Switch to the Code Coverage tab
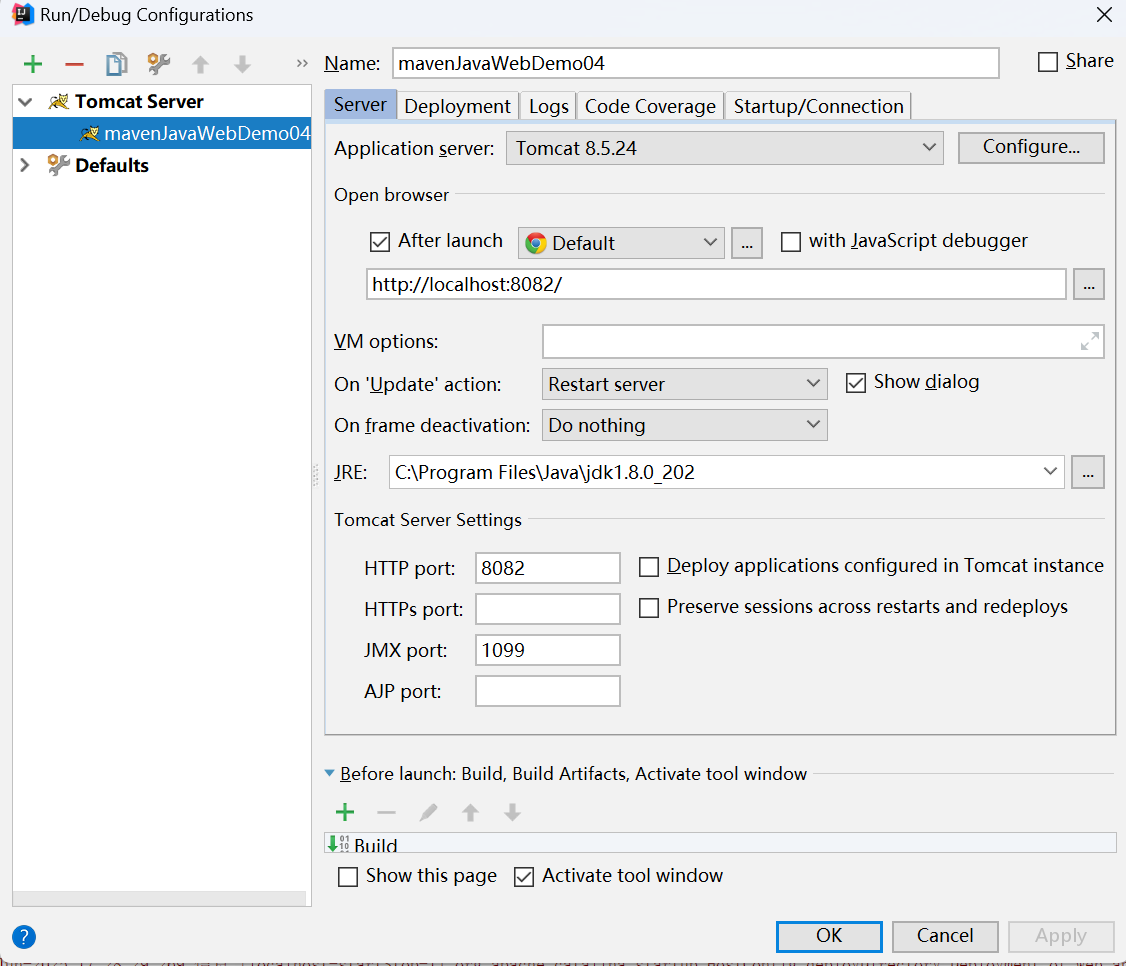 click(650, 106)
